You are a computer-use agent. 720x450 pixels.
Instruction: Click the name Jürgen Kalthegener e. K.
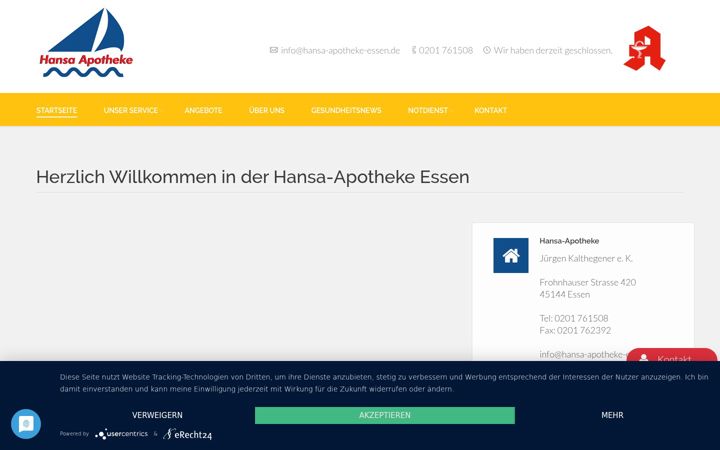coord(586,259)
